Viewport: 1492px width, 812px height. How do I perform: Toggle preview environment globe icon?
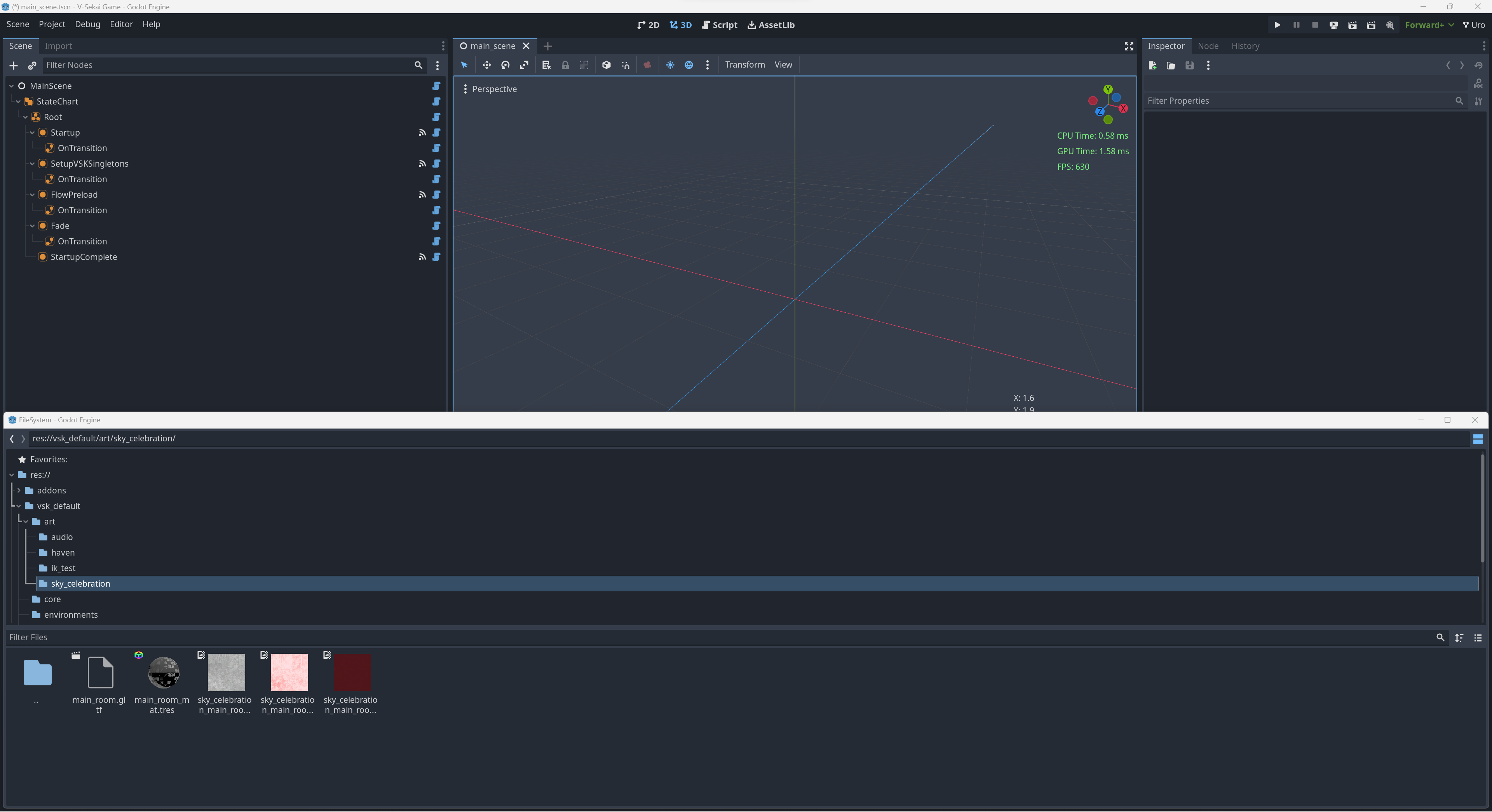point(688,65)
